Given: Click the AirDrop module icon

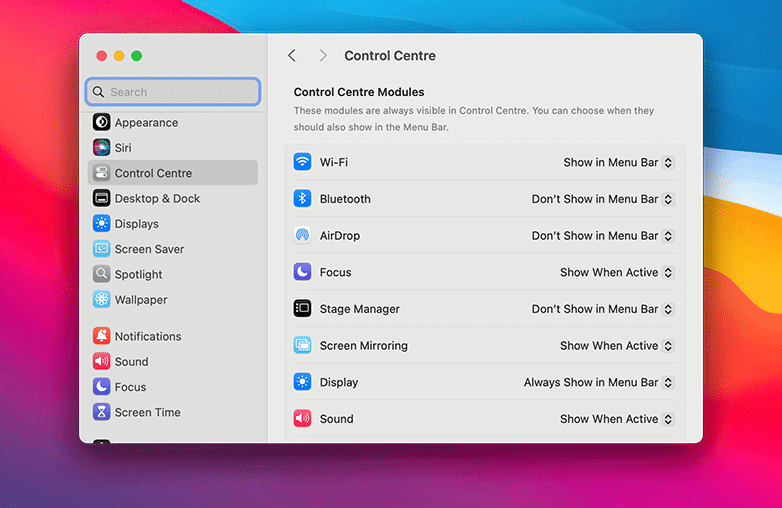Looking at the screenshot, I should click(302, 235).
